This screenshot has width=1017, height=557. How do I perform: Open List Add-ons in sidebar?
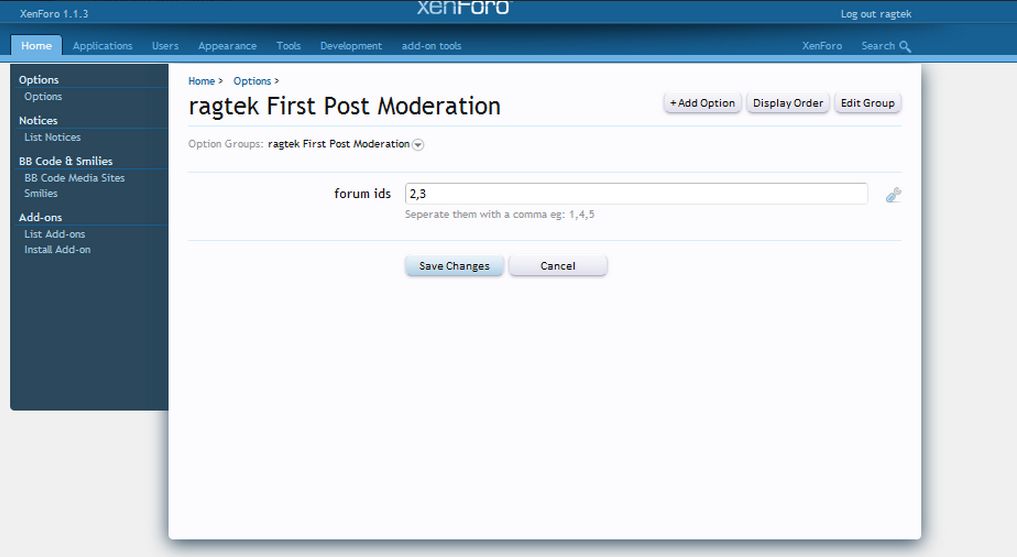coord(54,234)
